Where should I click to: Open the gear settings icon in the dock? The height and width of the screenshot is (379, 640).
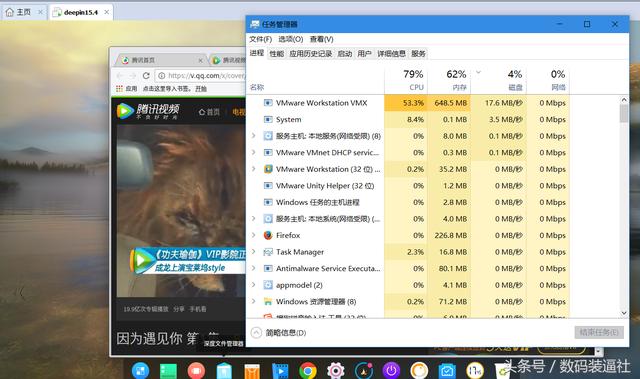[x=336, y=370]
